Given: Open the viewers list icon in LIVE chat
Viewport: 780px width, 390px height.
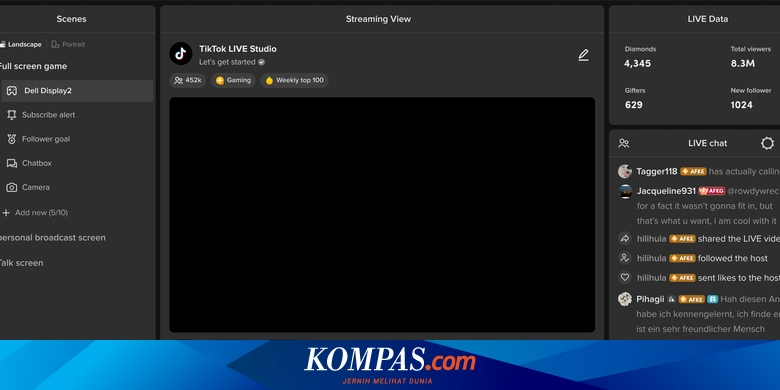Looking at the screenshot, I should [624, 143].
